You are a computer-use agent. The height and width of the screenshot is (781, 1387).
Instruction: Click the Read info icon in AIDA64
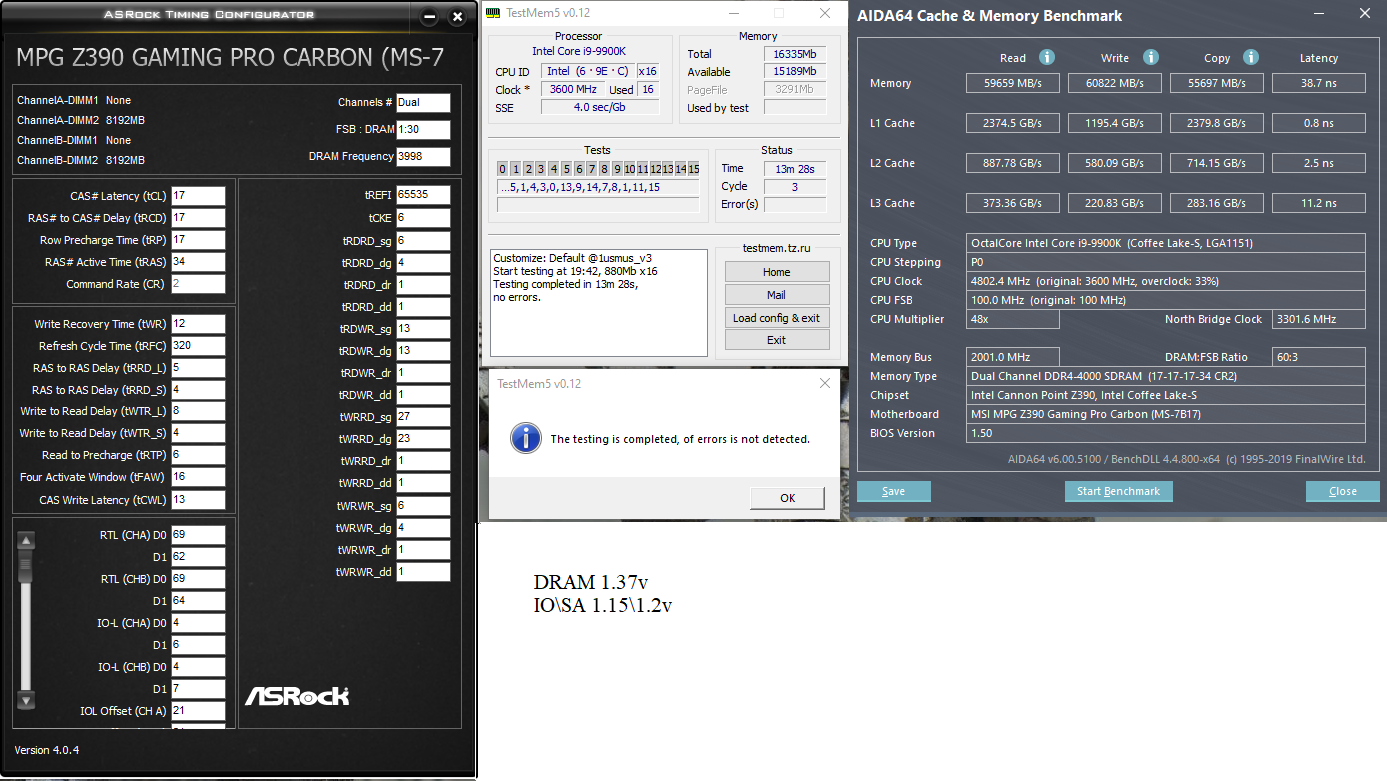[1046, 57]
